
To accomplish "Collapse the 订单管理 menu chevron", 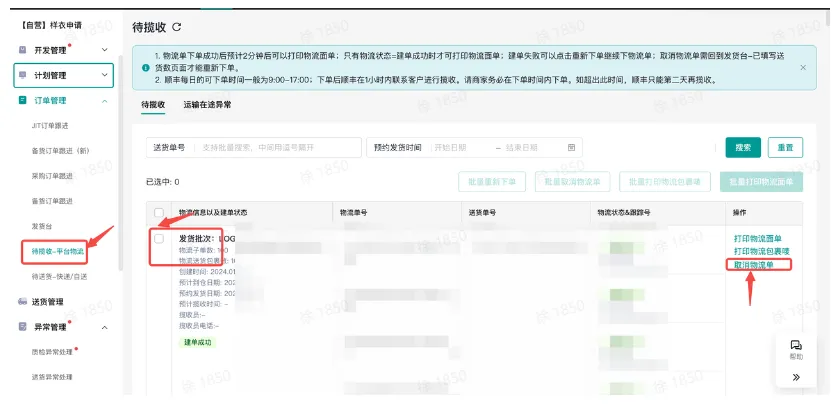I will pyautogui.click(x=105, y=100).
